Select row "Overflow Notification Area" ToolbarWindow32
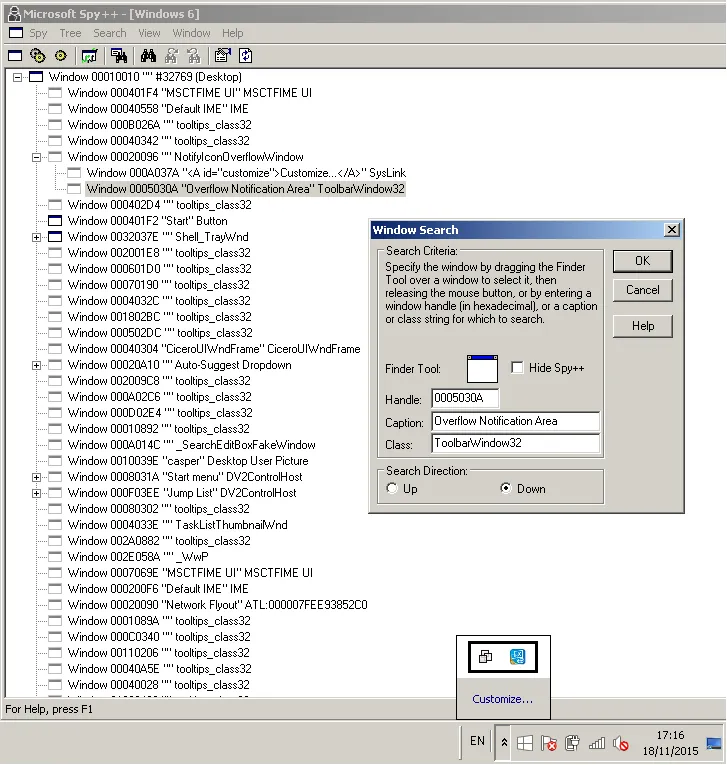 click(246, 189)
